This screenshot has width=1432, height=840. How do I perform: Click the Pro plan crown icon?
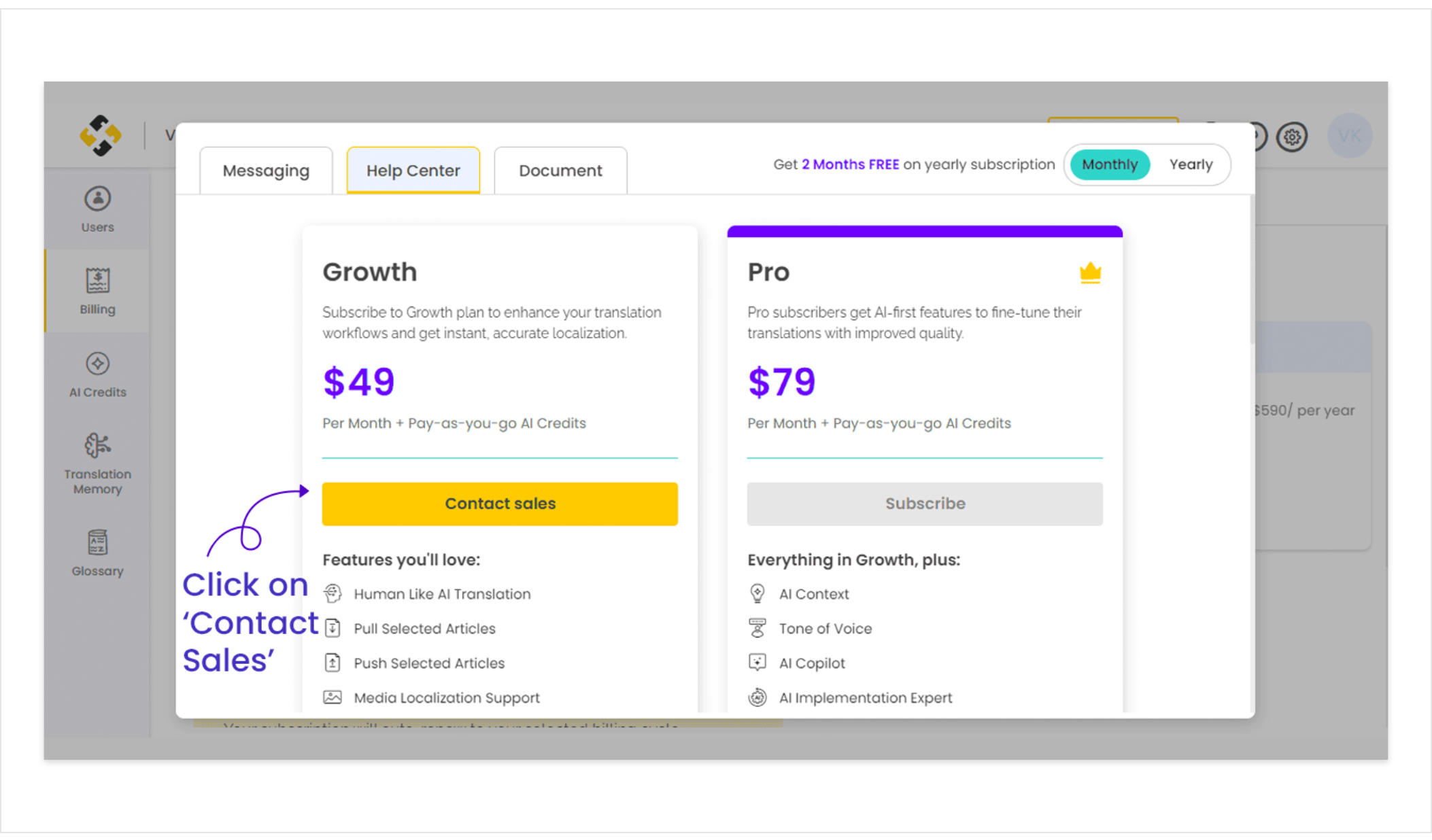(1090, 273)
